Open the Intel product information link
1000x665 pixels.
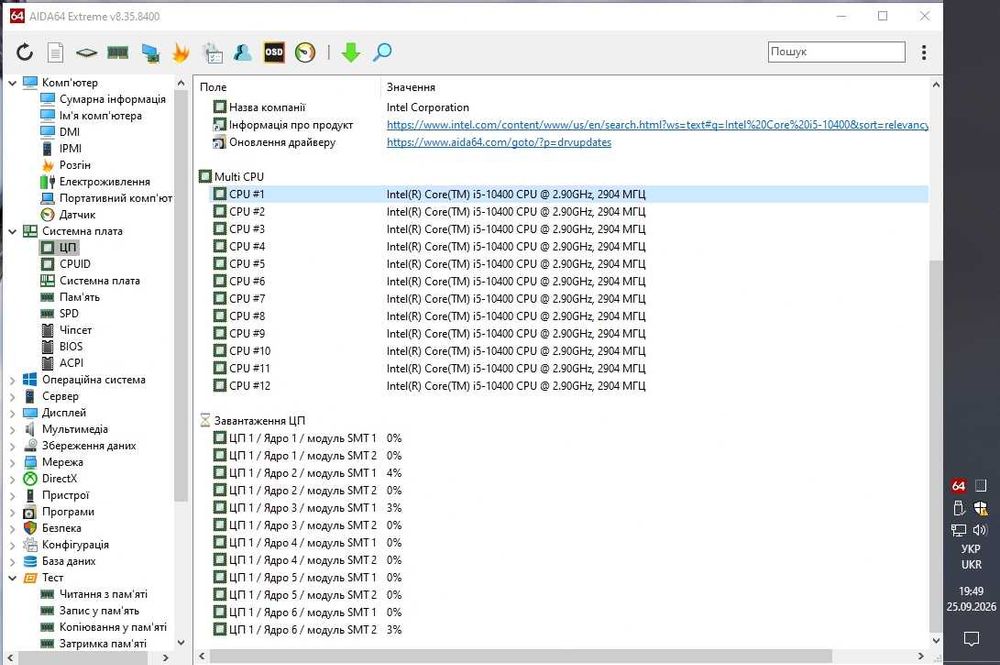pyautogui.click(x=657, y=125)
